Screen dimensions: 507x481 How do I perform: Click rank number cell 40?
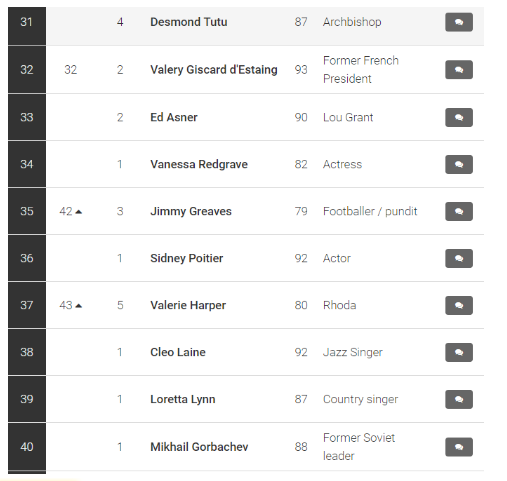point(27,447)
